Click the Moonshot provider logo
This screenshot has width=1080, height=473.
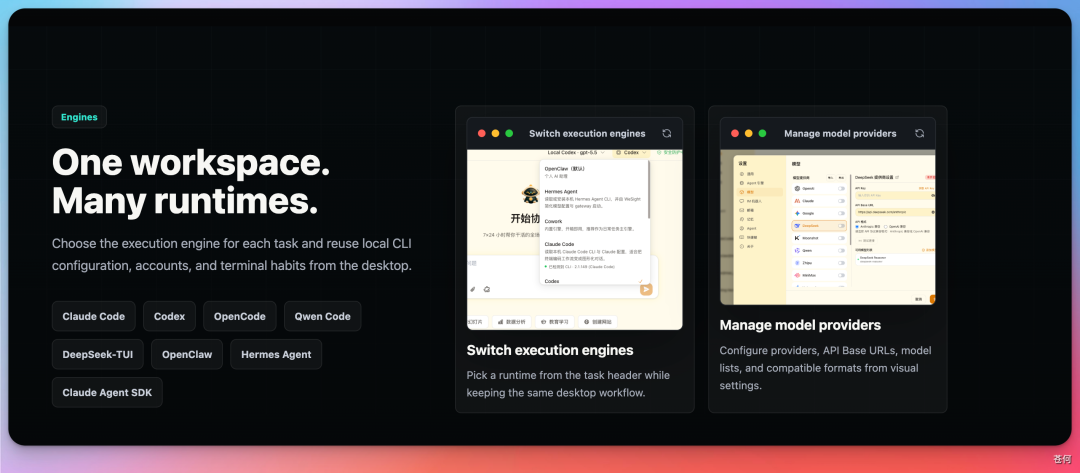(x=797, y=238)
